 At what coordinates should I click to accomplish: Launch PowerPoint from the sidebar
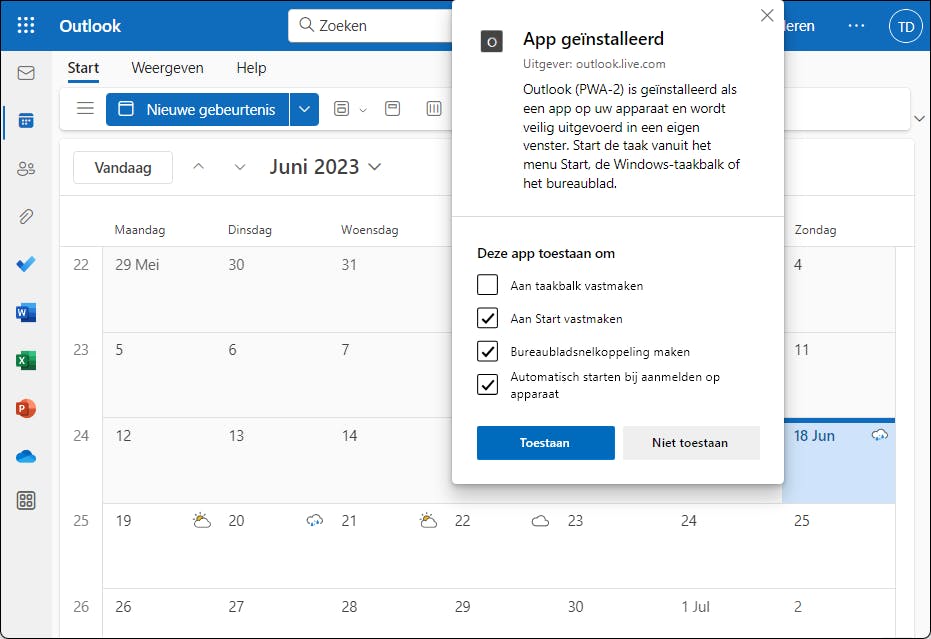tap(26, 408)
